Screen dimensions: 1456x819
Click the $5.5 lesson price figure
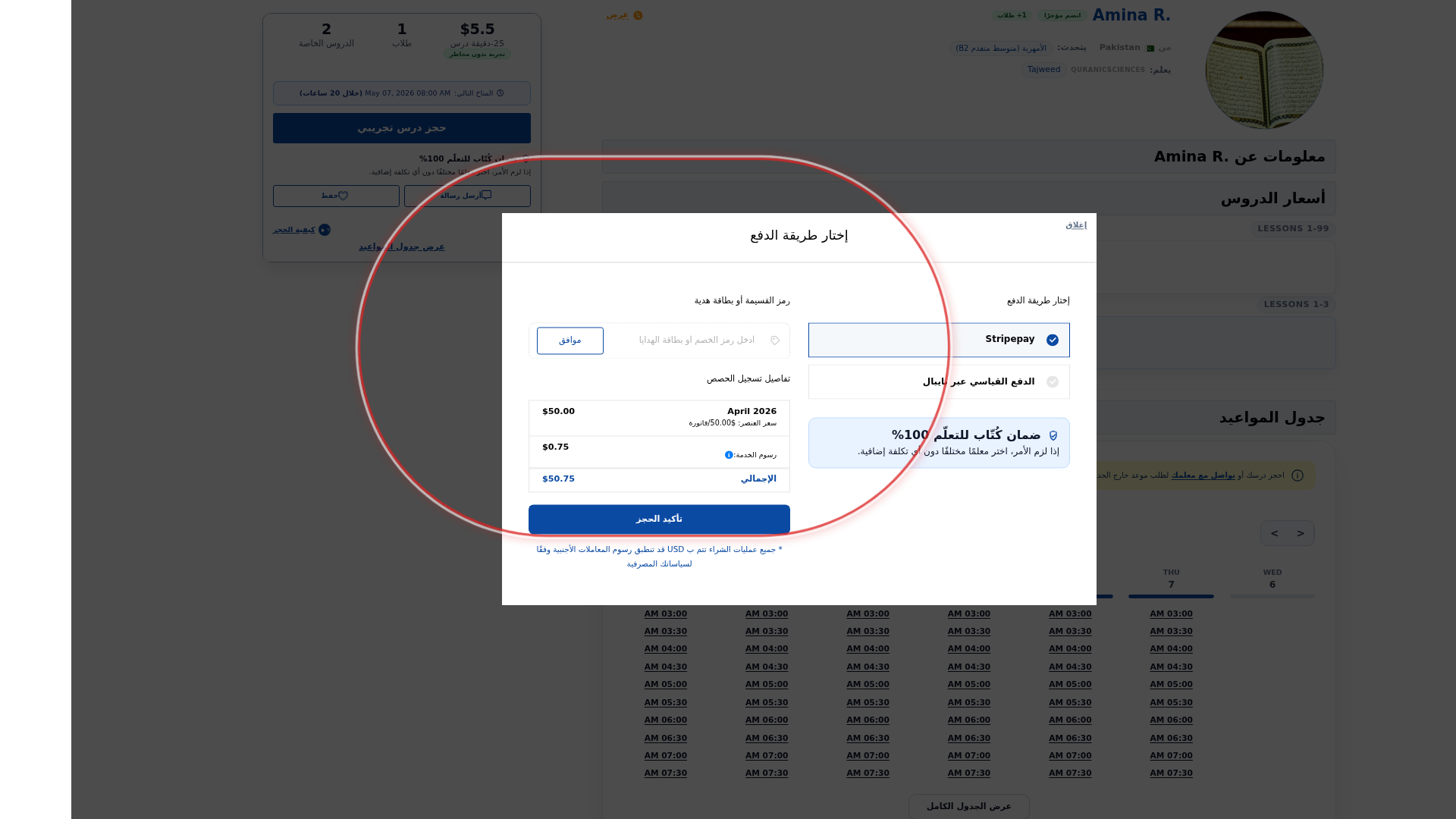[x=477, y=30]
